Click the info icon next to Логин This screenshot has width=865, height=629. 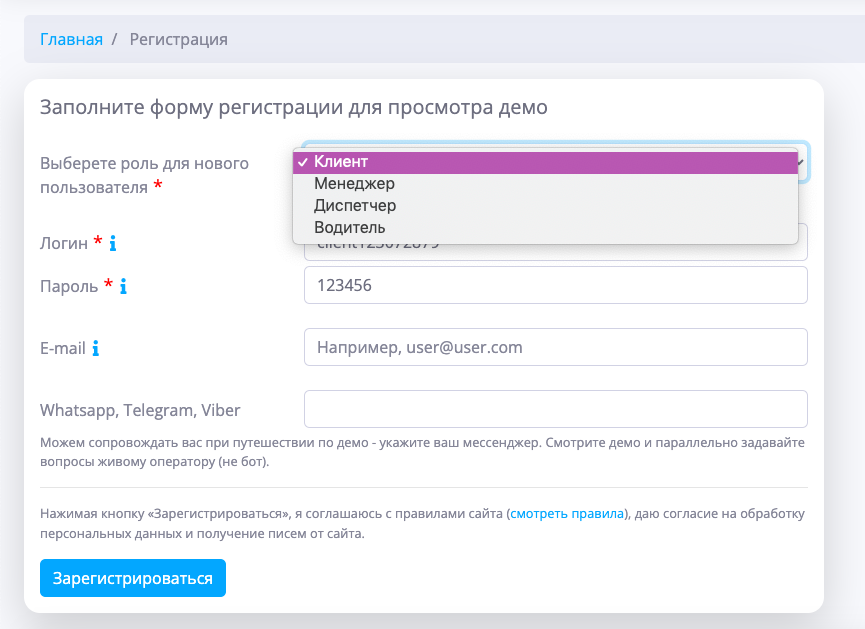point(113,243)
